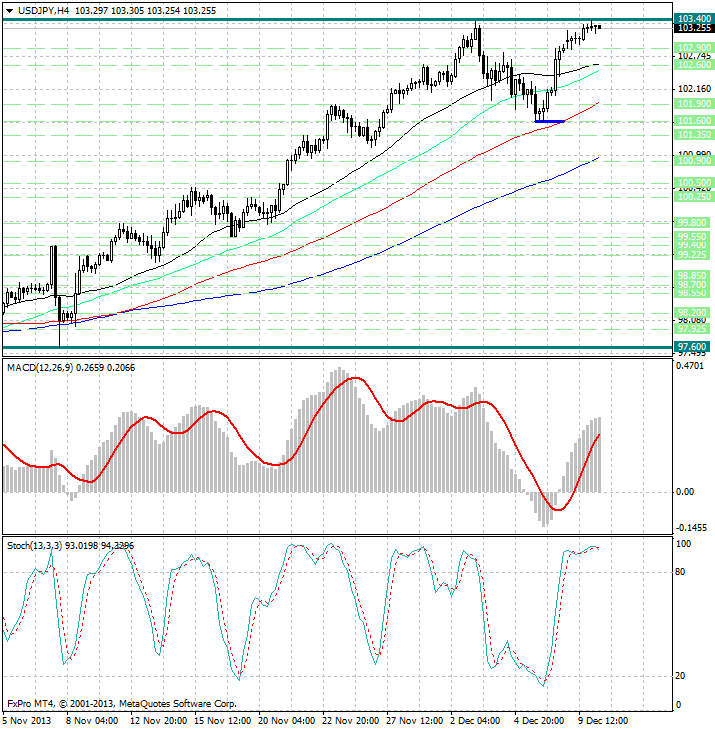Click the 9 Dec 12:00 time label
This screenshot has width=715, height=729.
coord(603,721)
